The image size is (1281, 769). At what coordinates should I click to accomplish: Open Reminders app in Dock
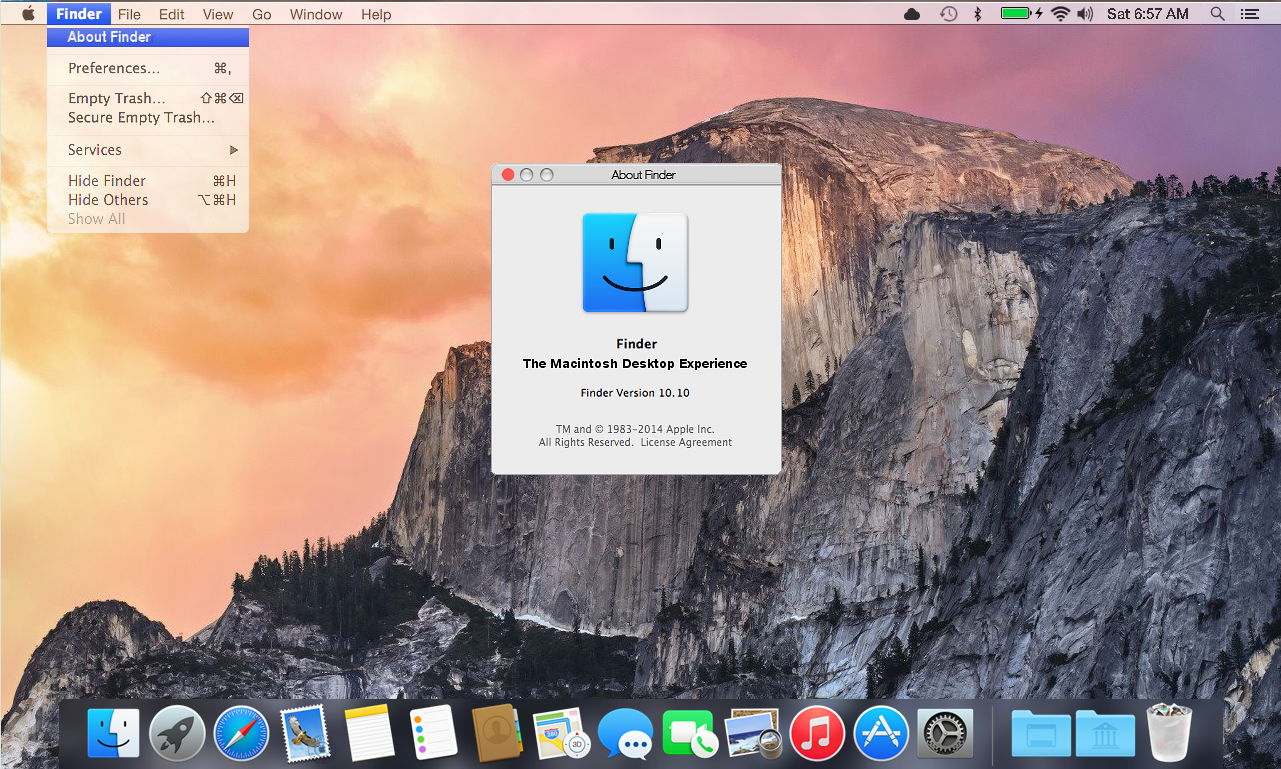433,733
